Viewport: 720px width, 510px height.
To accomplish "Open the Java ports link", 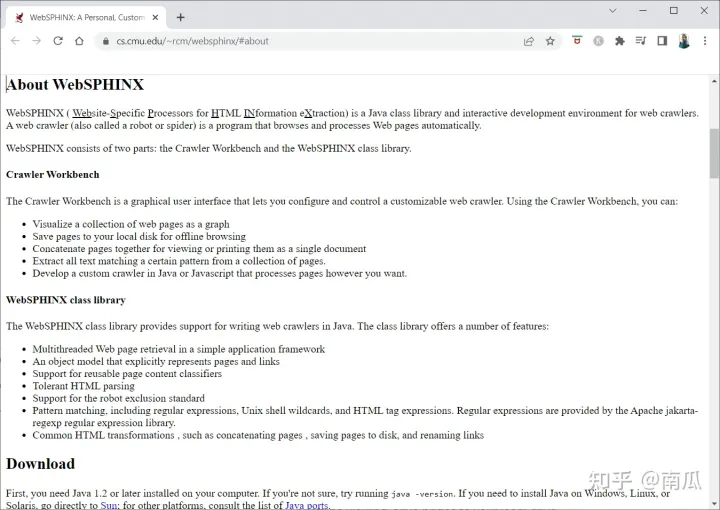I will tap(307, 505).
